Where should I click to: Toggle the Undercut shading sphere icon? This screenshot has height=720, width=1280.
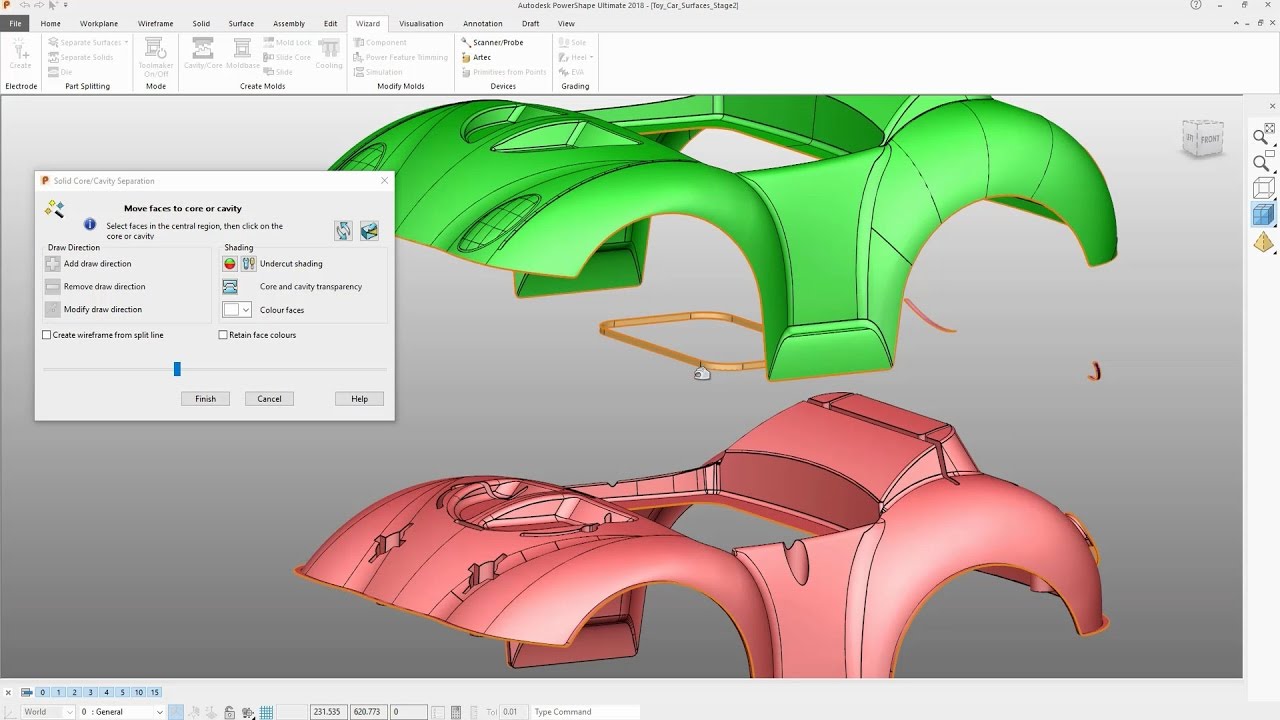click(230, 264)
